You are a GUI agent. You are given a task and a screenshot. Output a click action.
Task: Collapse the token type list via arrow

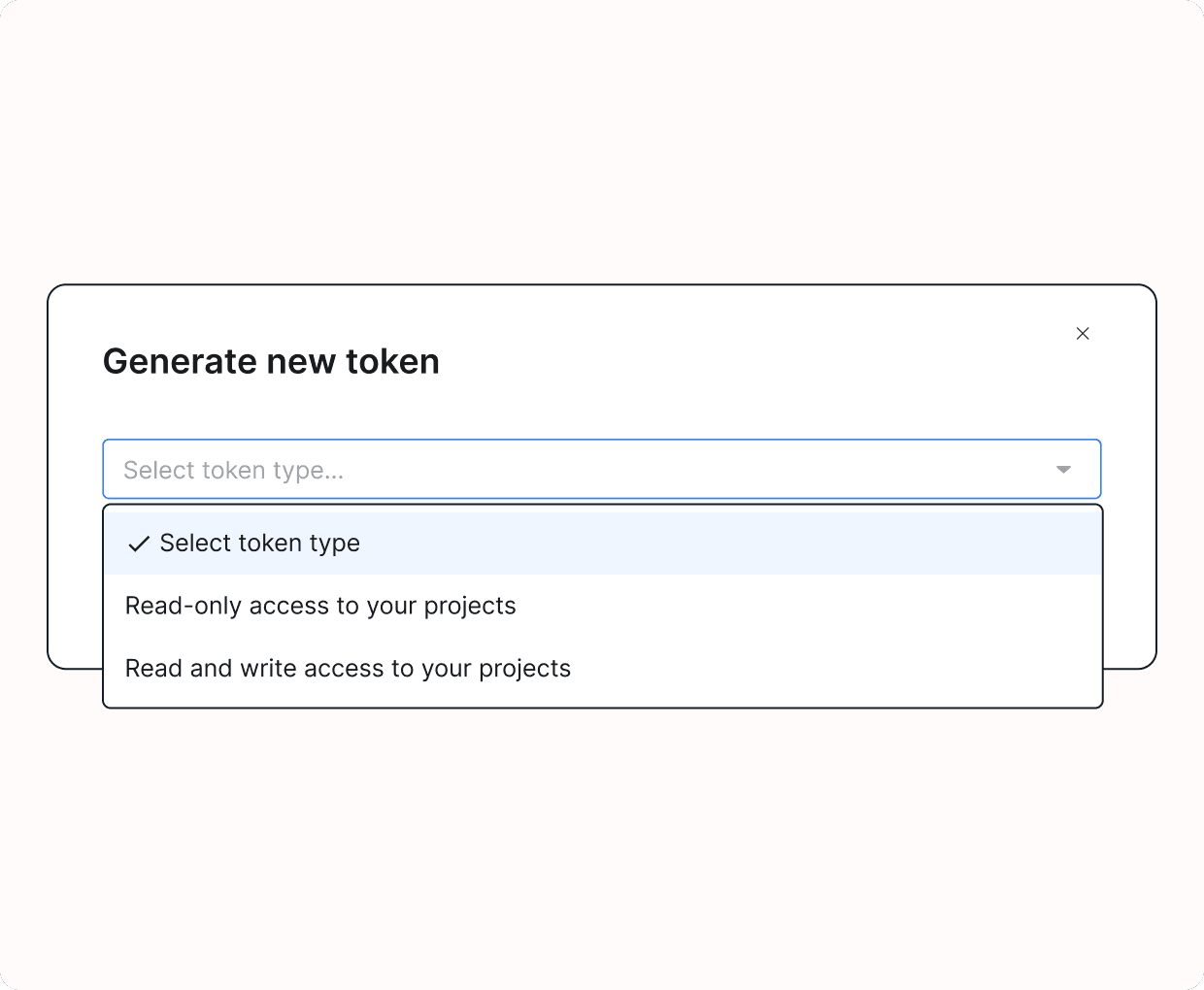click(1063, 470)
